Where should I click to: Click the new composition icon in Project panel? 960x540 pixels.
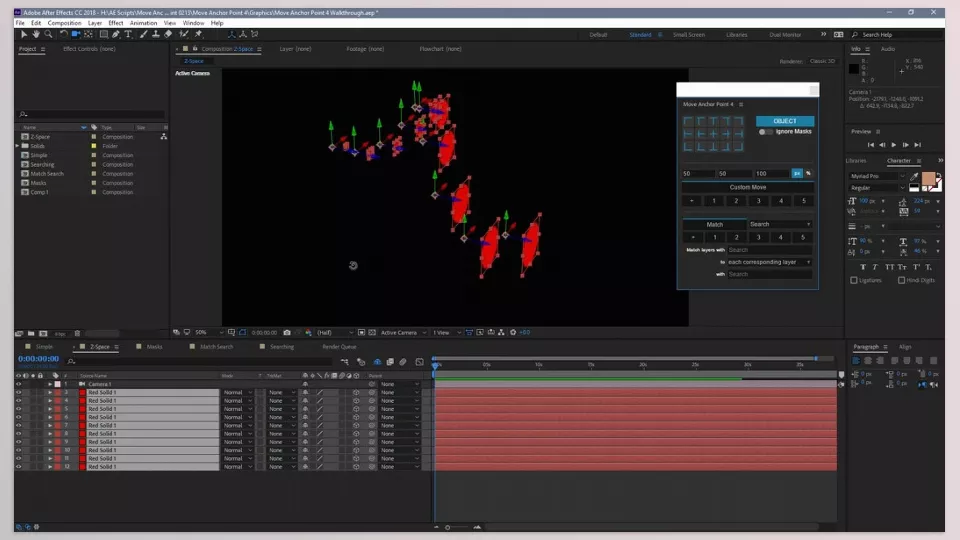(43, 334)
